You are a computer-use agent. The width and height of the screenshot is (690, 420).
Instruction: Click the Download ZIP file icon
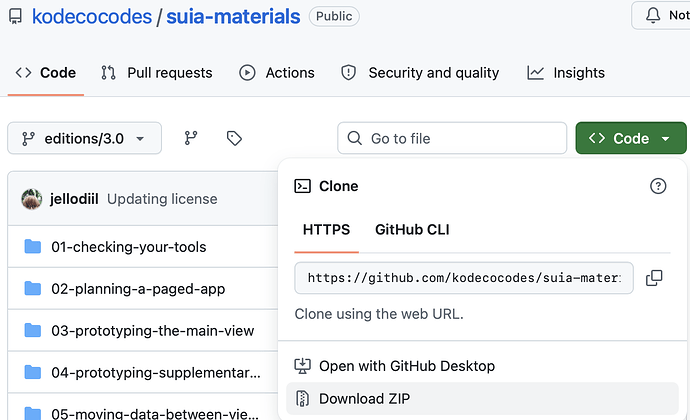coord(302,399)
